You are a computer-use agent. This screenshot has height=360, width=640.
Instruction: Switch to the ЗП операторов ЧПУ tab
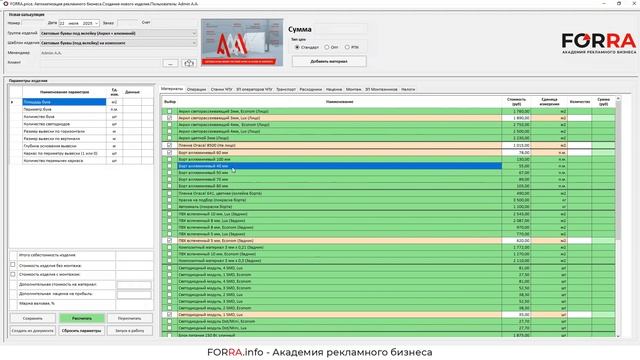click(x=254, y=89)
